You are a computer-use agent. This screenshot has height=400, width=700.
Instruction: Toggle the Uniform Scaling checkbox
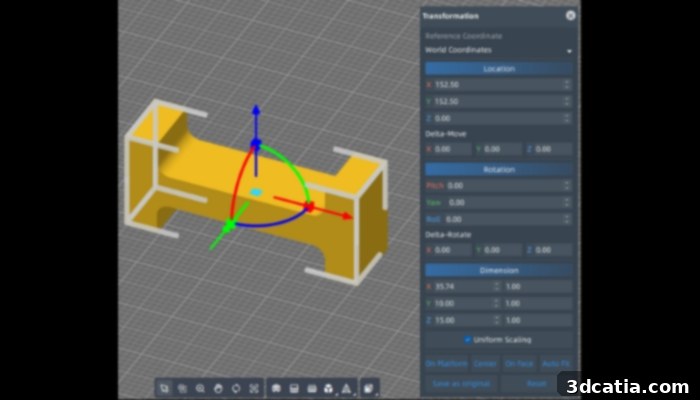[x=467, y=340]
